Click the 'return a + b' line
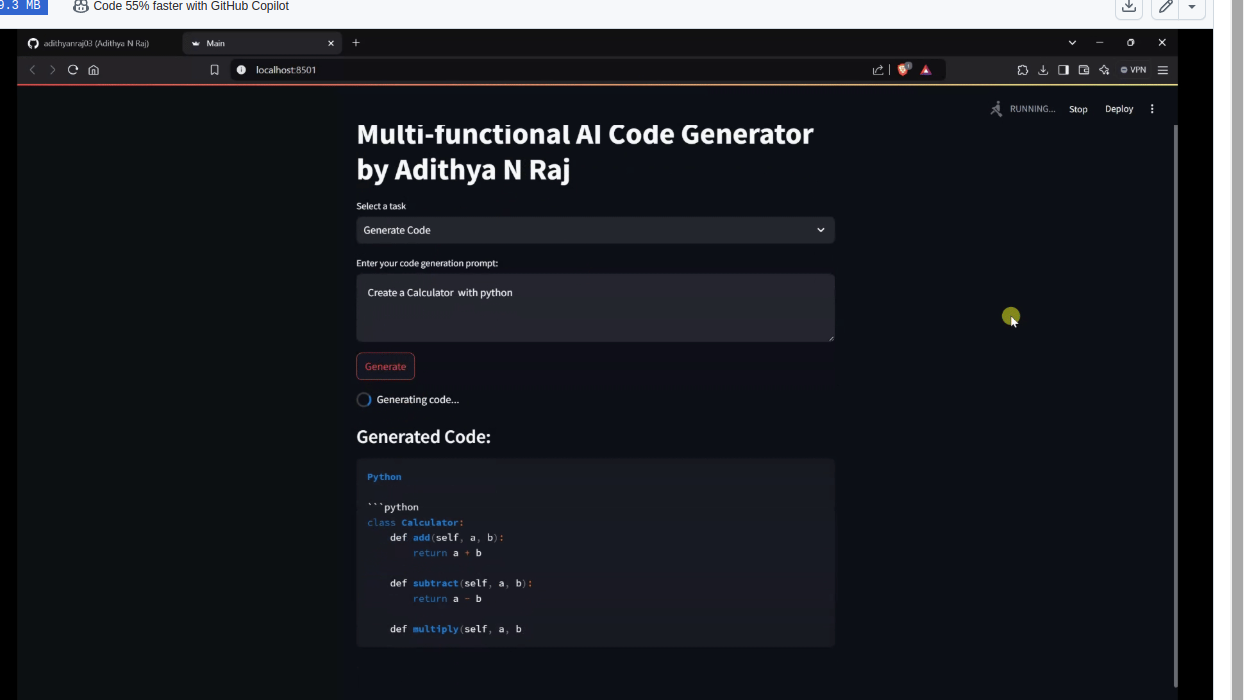Image resolution: width=1244 pixels, height=700 pixels. click(447, 553)
